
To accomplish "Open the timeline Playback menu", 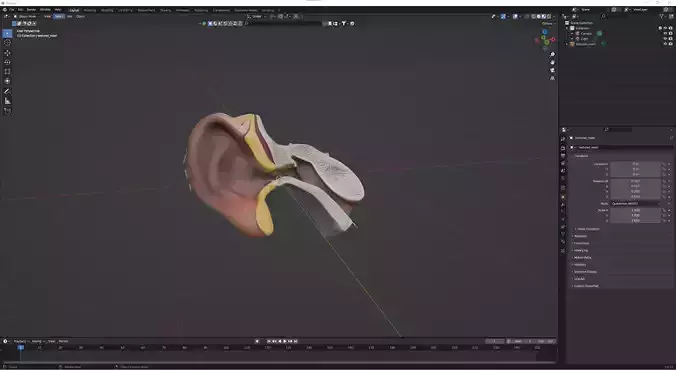I will 20,341.
